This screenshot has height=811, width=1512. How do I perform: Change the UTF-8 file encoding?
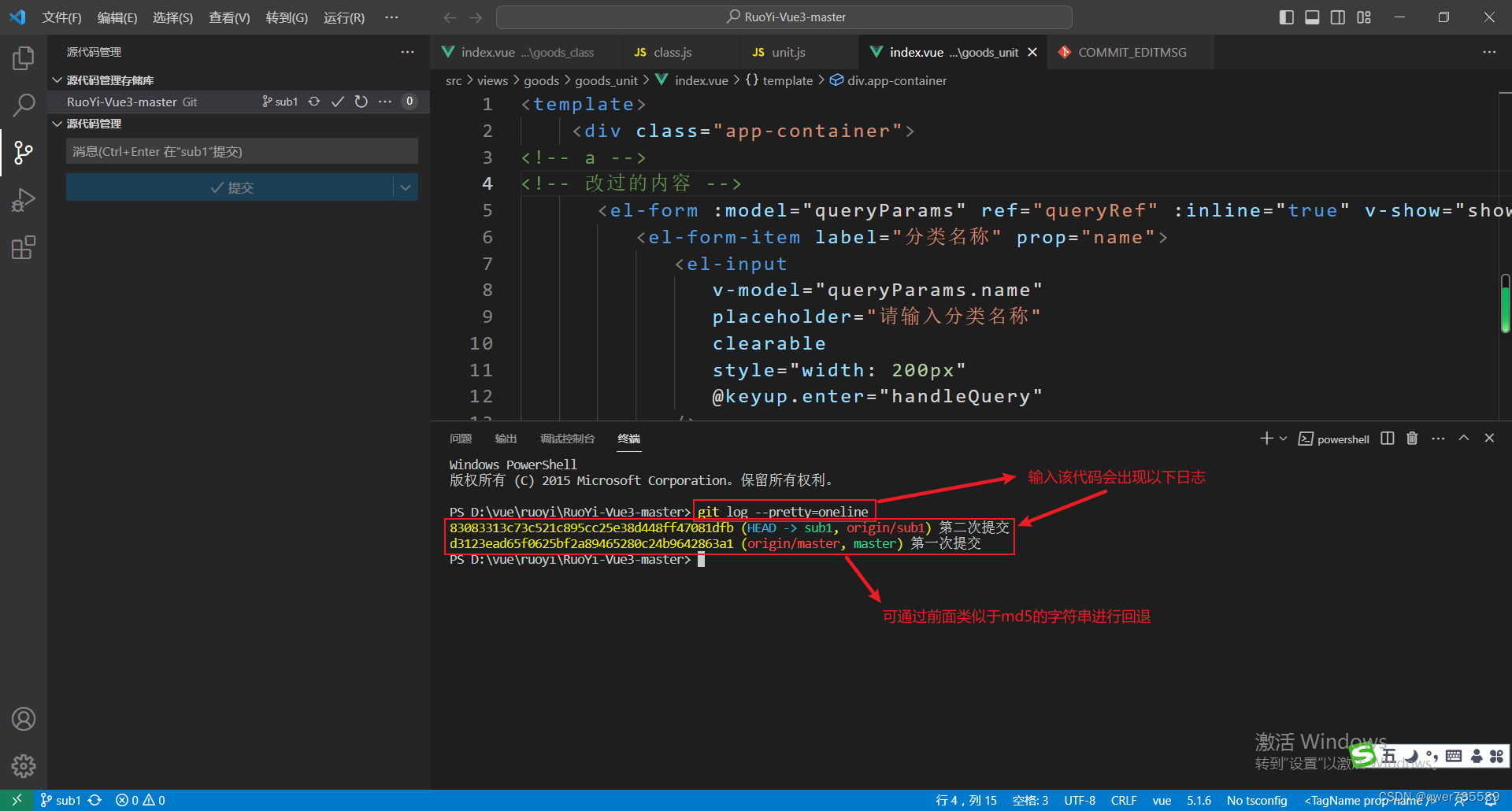[x=1080, y=800]
